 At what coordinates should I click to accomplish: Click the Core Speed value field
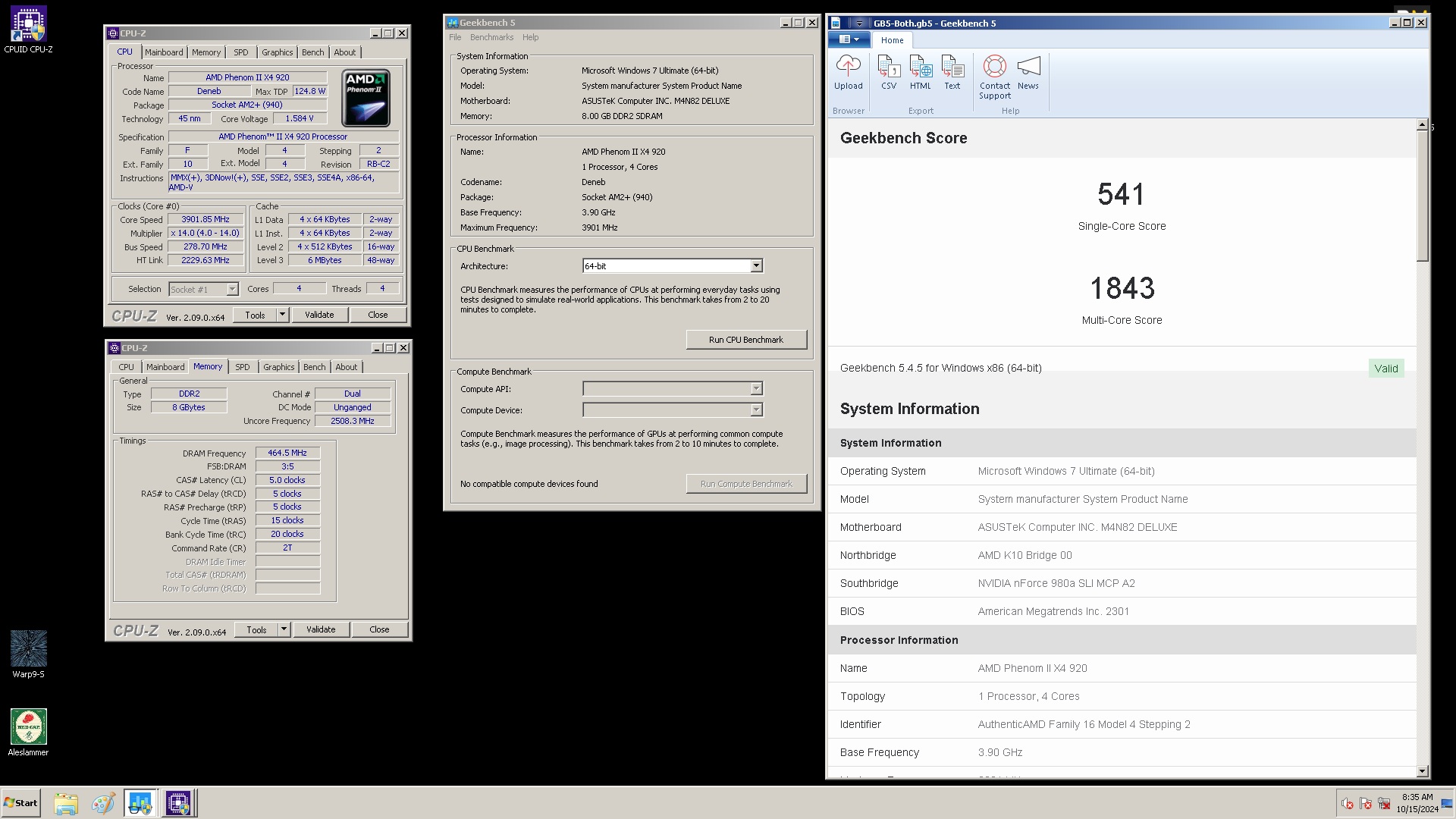click(x=206, y=220)
